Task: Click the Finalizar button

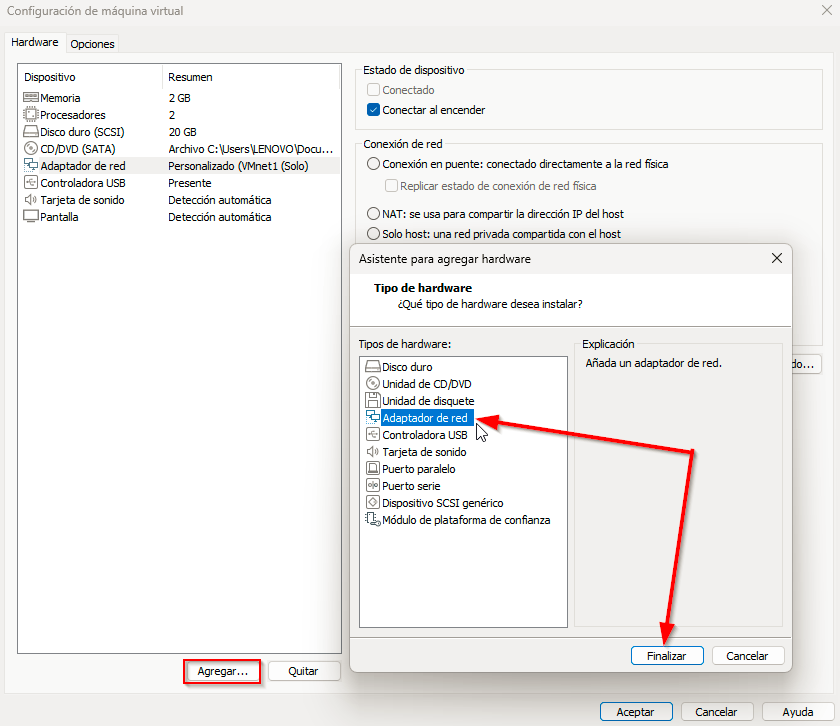Action: click(667, 656)
